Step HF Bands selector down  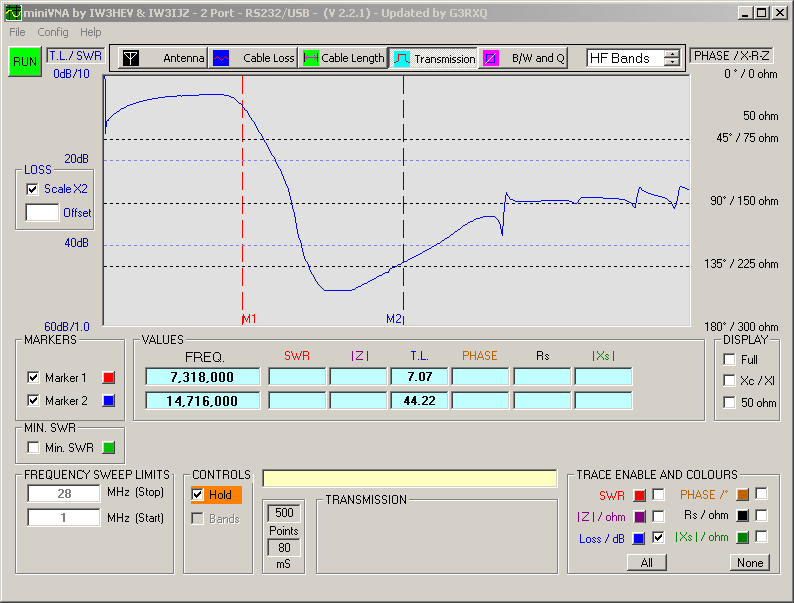(672, 62)
